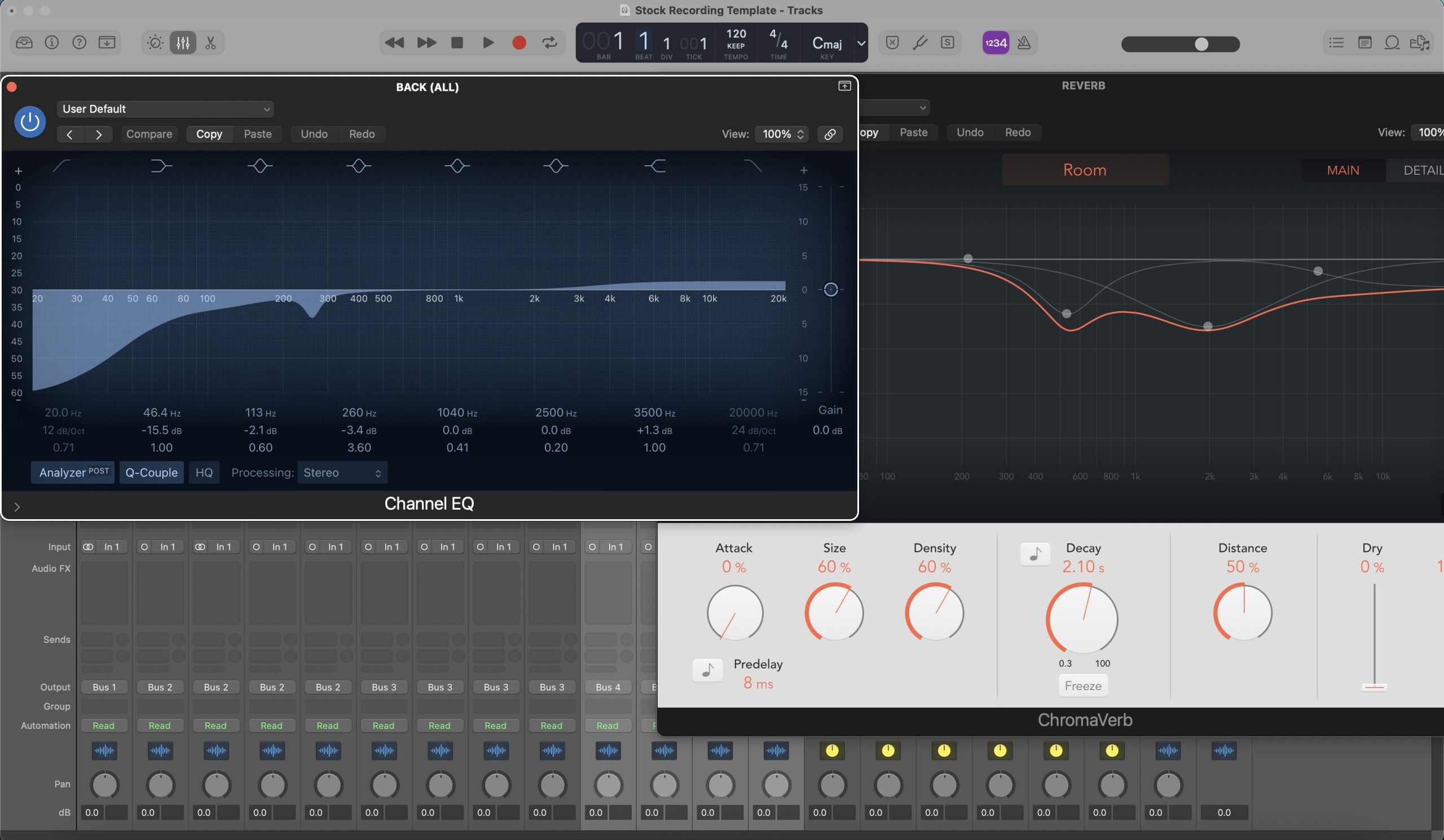Viewport: 1444px width, 840px height.
Task: Toggle the 1234 count-in button
Action: [x=996, y=42]
